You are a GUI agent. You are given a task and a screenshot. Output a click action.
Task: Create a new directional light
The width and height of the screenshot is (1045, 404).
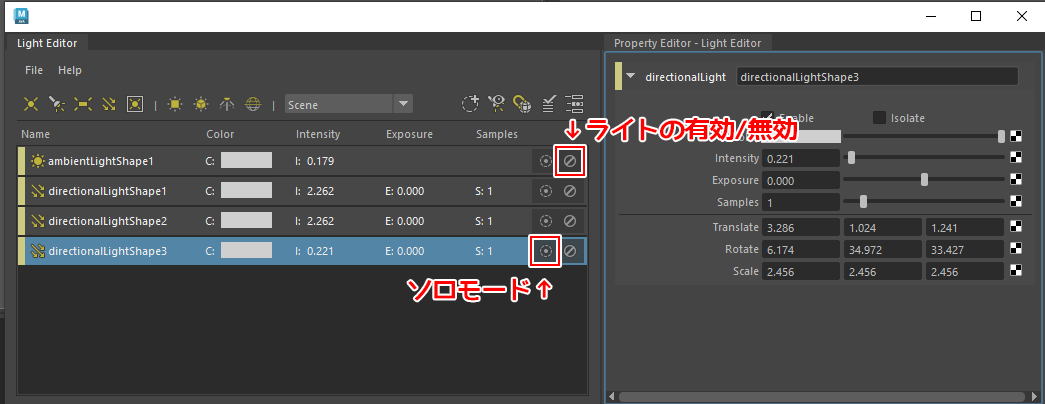click(109, 103)
